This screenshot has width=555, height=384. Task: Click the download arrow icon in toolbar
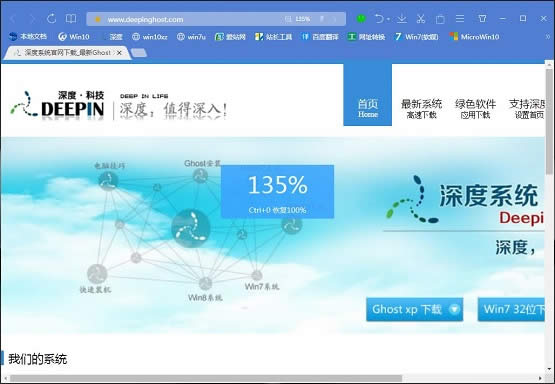(402, 18)
